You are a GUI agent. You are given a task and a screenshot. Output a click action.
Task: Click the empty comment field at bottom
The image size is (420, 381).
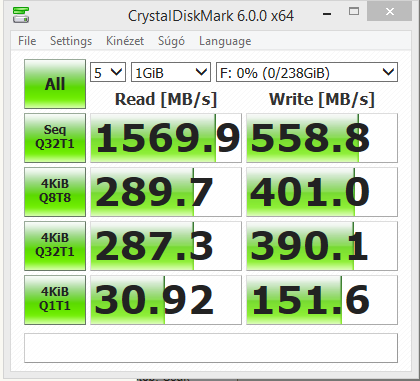(x=211, y=348)
